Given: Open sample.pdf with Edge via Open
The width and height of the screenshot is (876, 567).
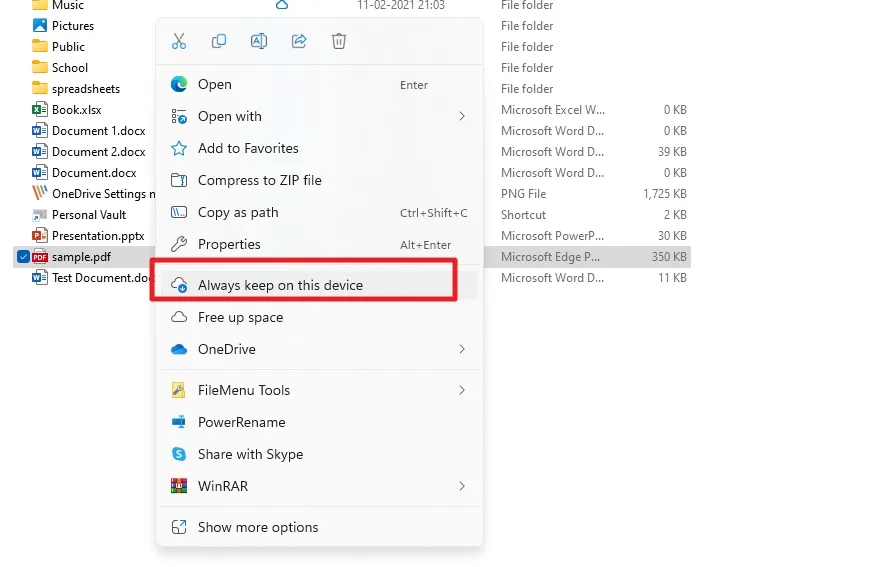Looking at the screenshot, I should click(x=319, y=84).
